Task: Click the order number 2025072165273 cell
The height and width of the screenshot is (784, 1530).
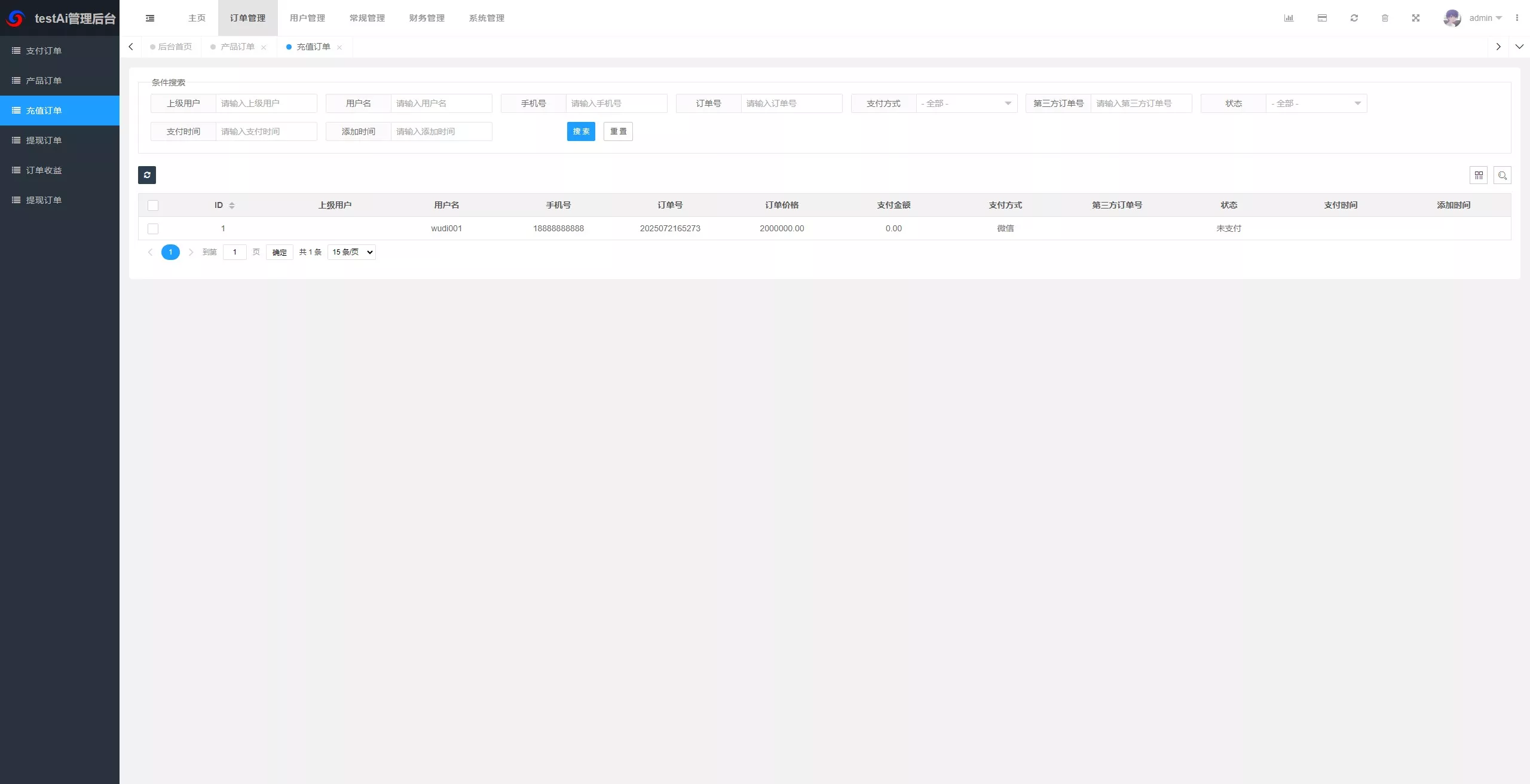Action: (x=670, y=228)
